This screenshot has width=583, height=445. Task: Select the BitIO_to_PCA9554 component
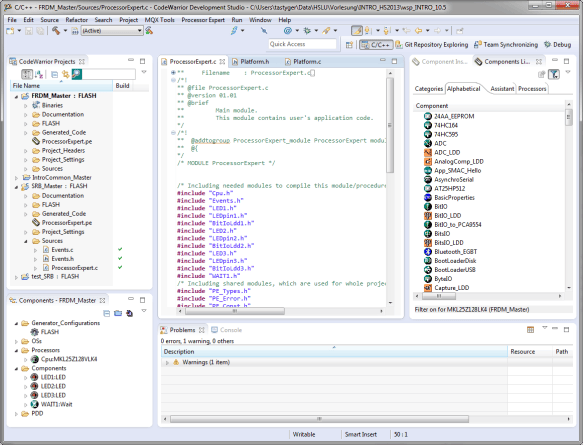tap(457, 225)
